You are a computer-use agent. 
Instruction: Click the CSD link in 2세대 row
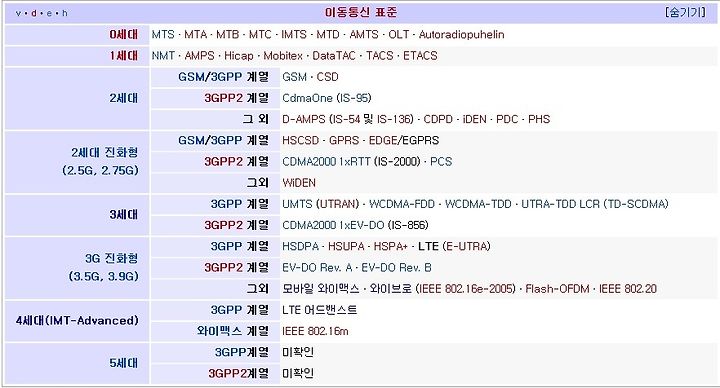pos(327,77)
